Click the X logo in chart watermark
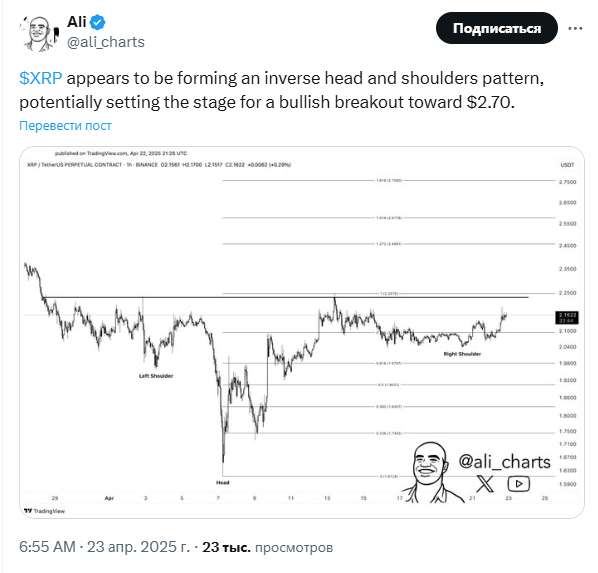 pyautogui.click(x=485, y=484)
